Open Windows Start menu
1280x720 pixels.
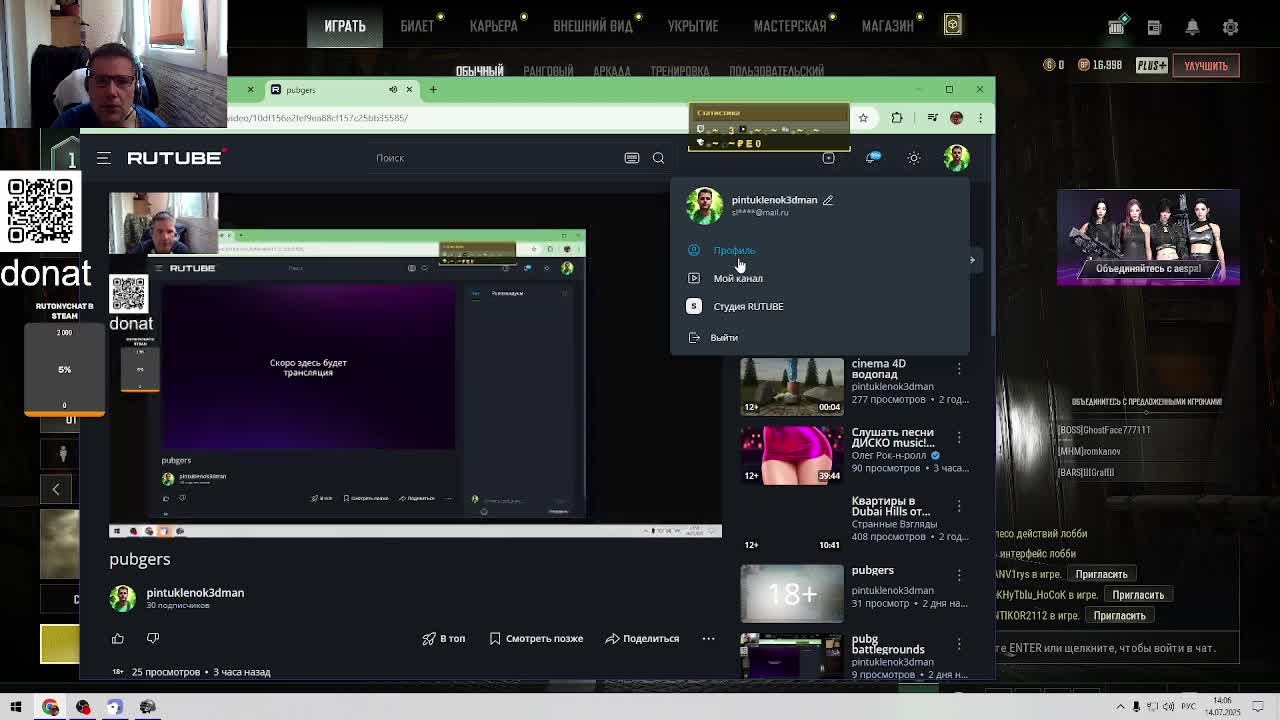click(x=16, y=707)
